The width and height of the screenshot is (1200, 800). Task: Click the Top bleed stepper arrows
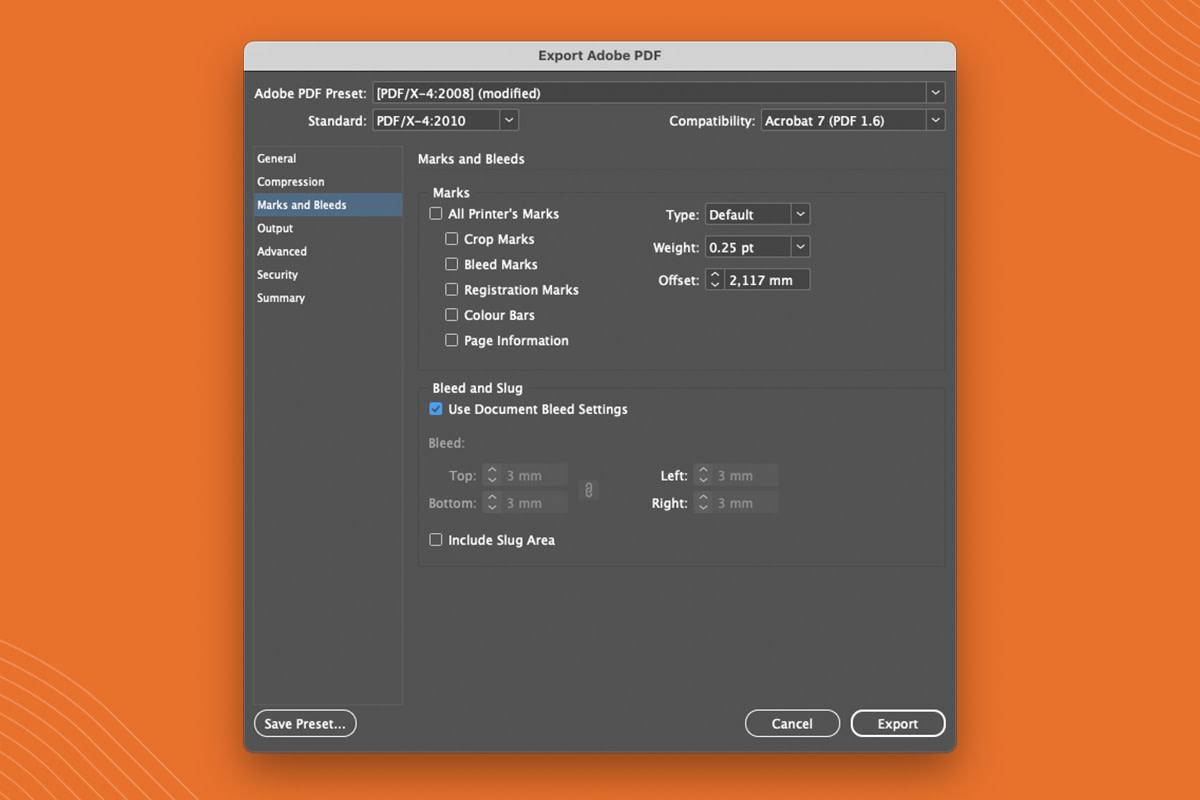click(491, 476)
